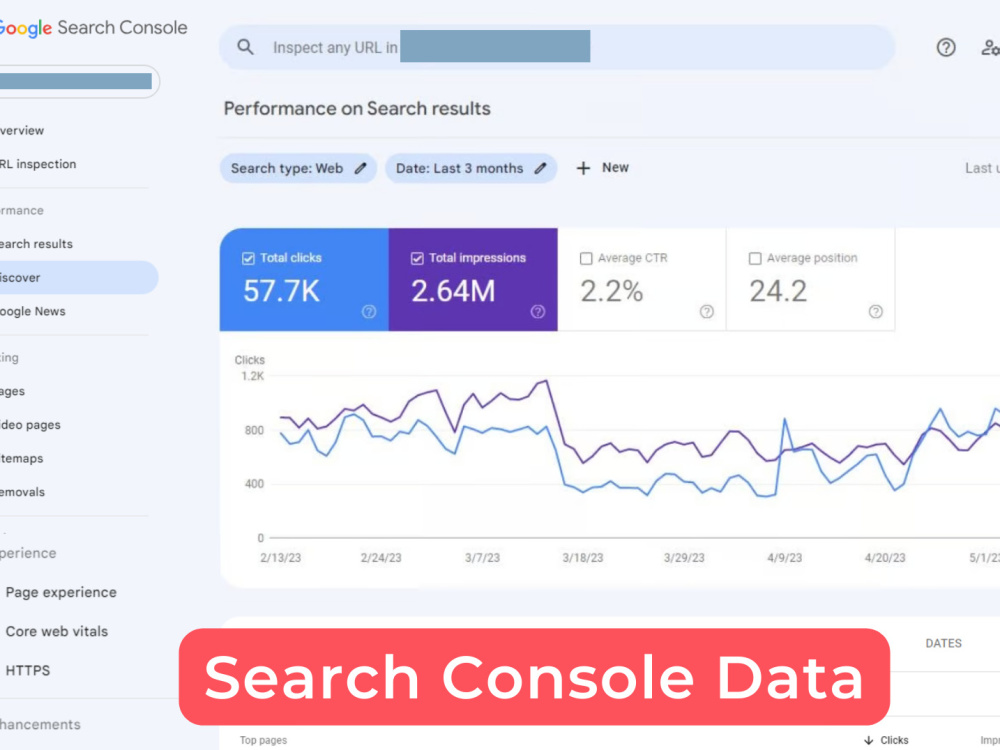Click the Experience section heading in sidebar
Image resolution: width=1000 pixels, height=750 pixels.
[28, 554]
